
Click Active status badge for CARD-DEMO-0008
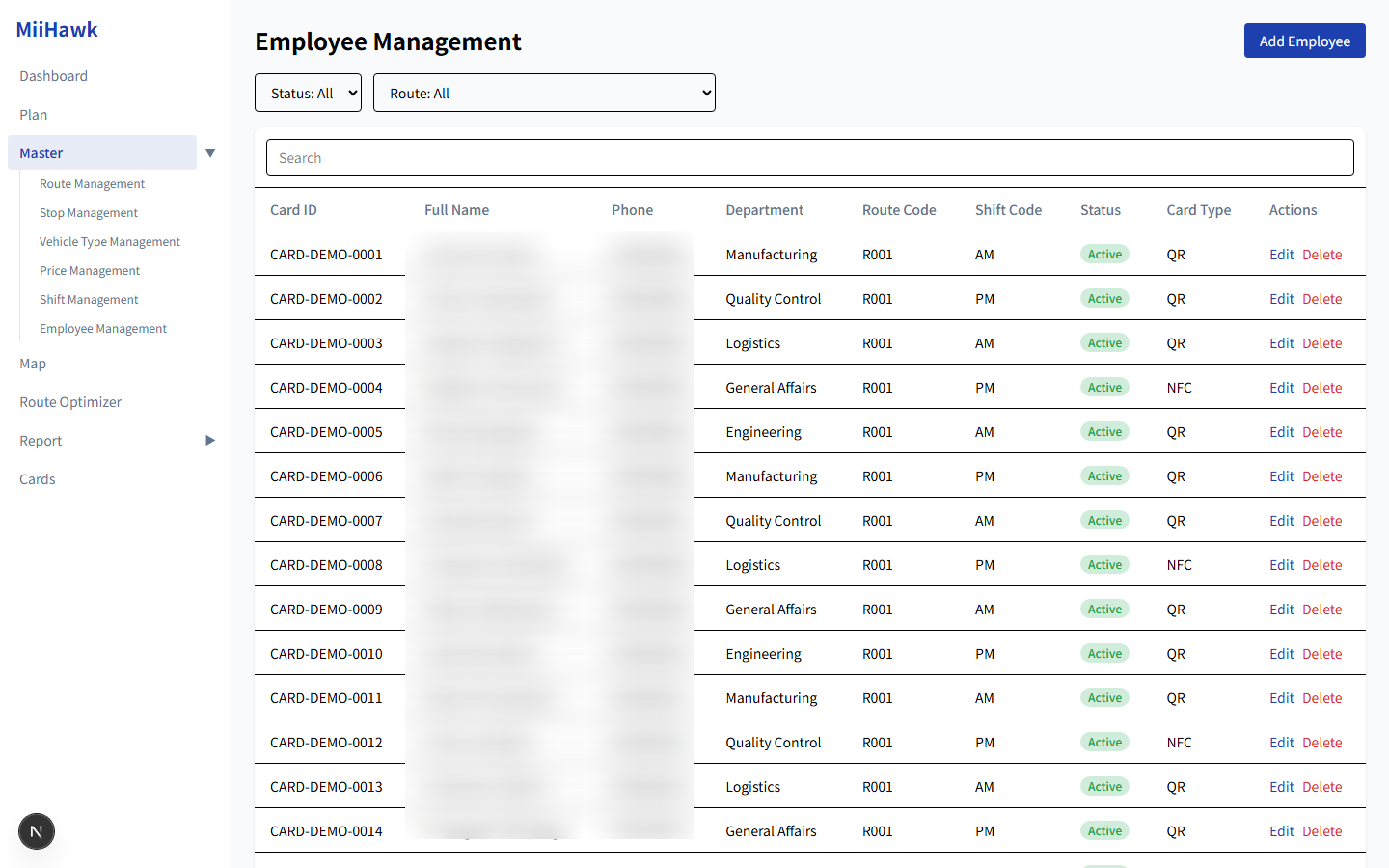click(1104, 565)
